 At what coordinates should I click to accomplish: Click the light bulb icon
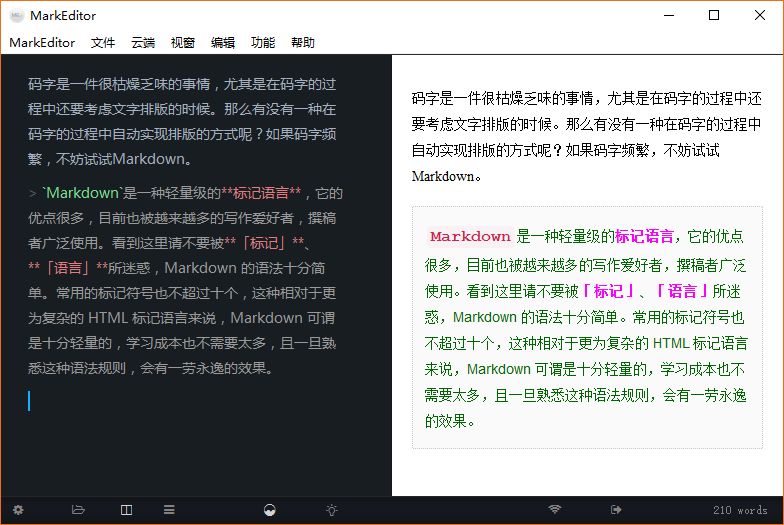coord(332,510)
